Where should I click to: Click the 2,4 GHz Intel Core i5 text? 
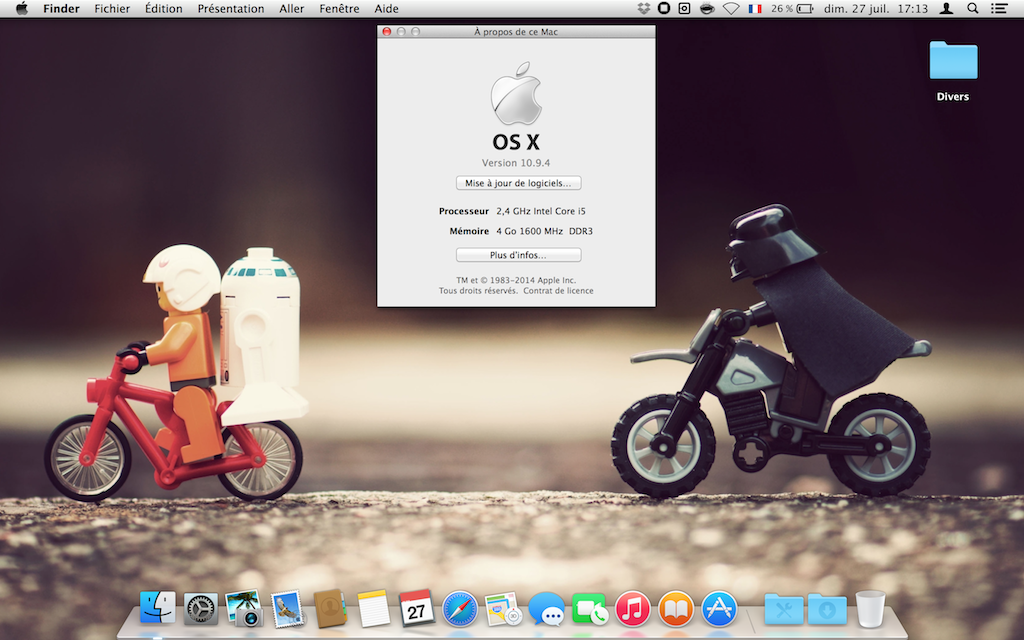pos(541,211)
